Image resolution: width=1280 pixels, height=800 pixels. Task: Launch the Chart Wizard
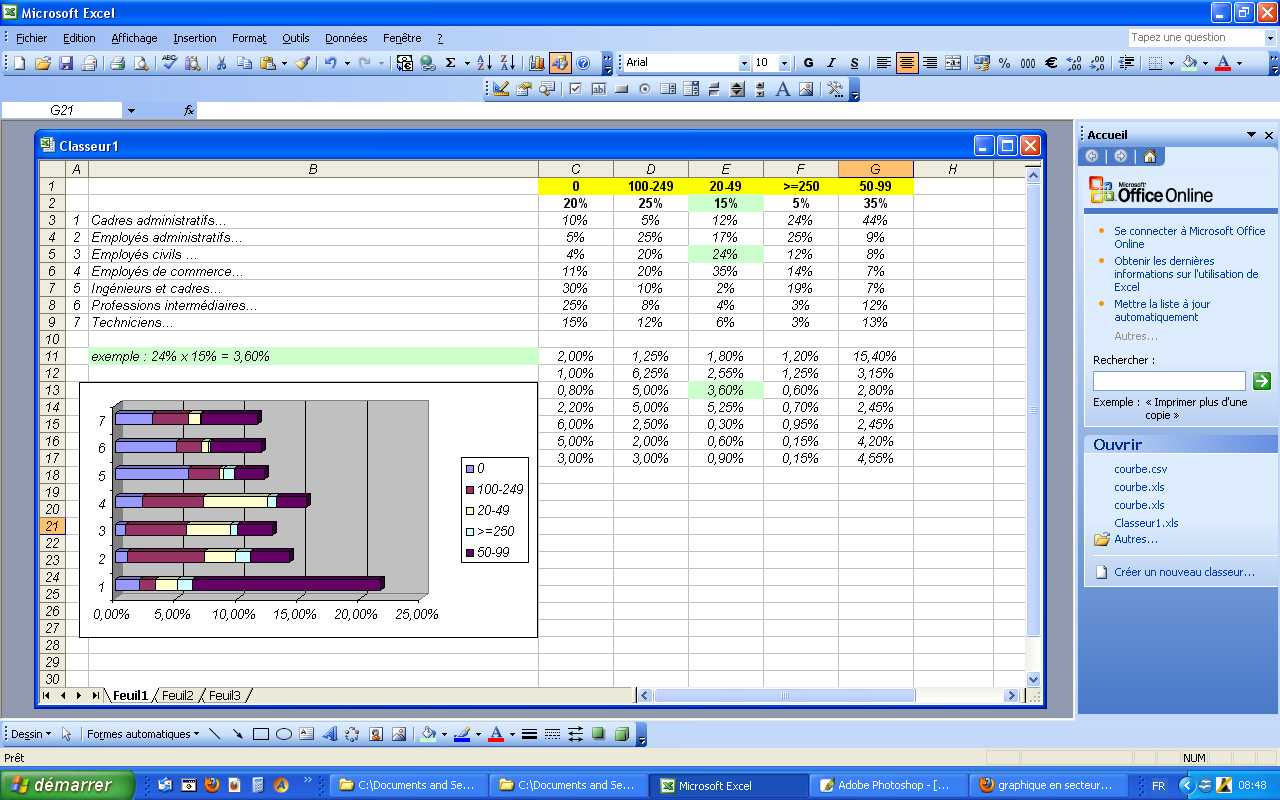[x=537, y=63]
